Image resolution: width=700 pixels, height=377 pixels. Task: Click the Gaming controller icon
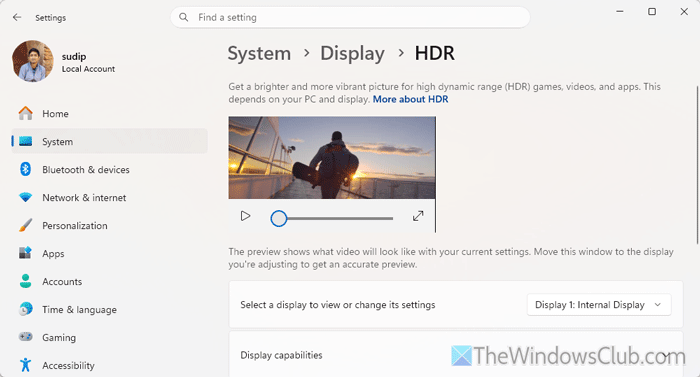pos(25,337)
